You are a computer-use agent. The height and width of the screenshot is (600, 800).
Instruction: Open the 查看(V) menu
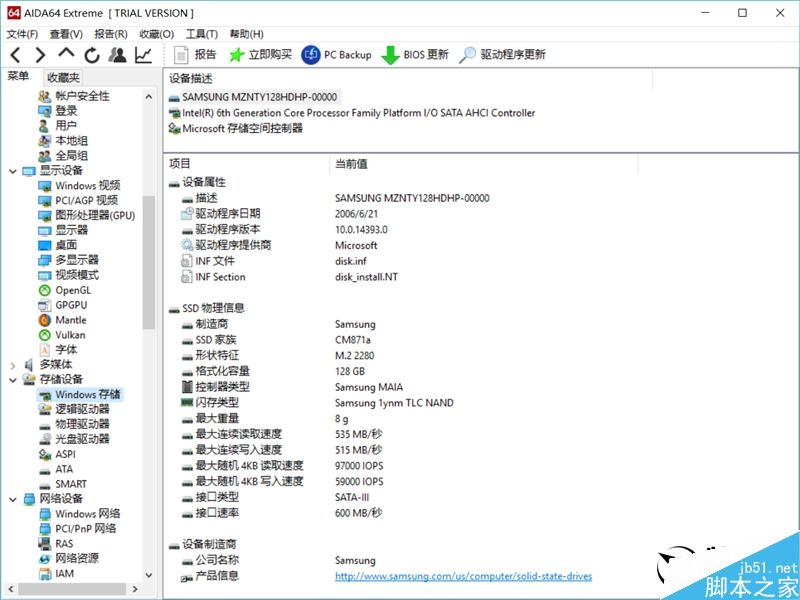(66, 34)
